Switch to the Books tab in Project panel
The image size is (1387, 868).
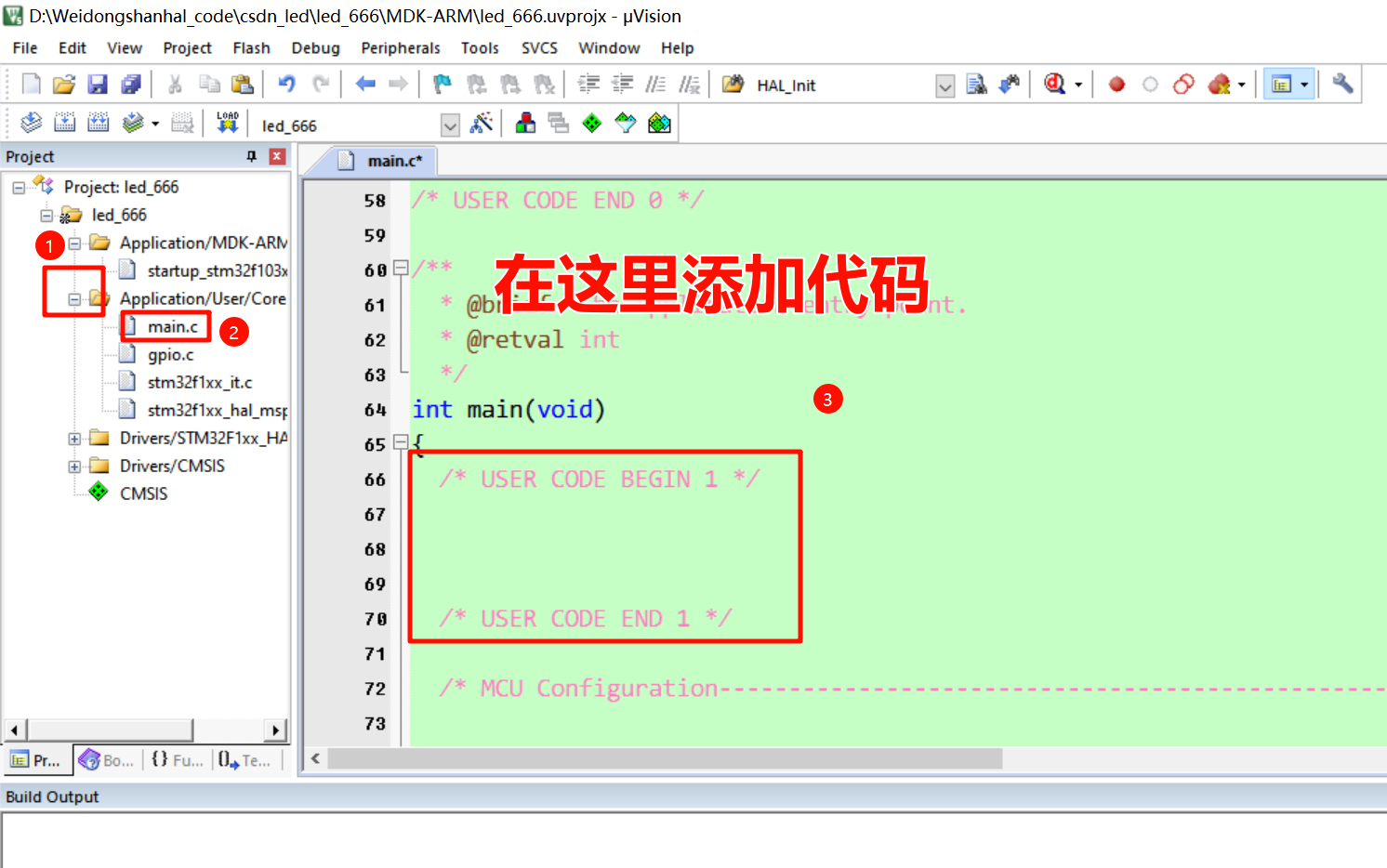coord(106,760)
